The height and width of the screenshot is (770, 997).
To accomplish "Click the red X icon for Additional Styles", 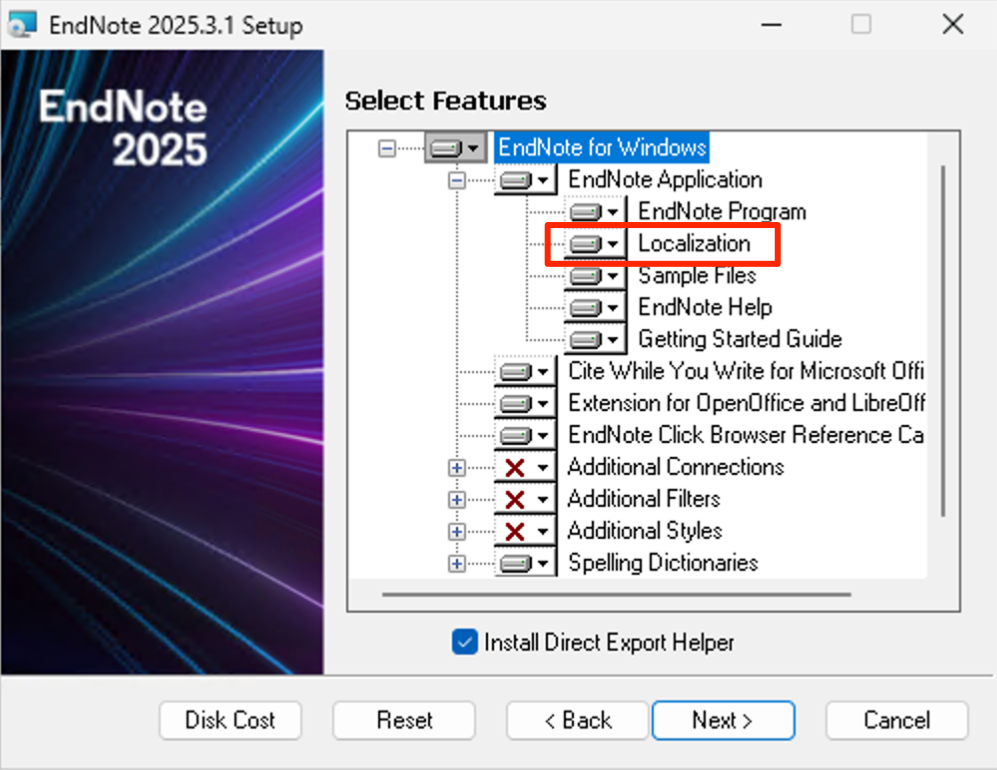I will [x=514, y=531].
